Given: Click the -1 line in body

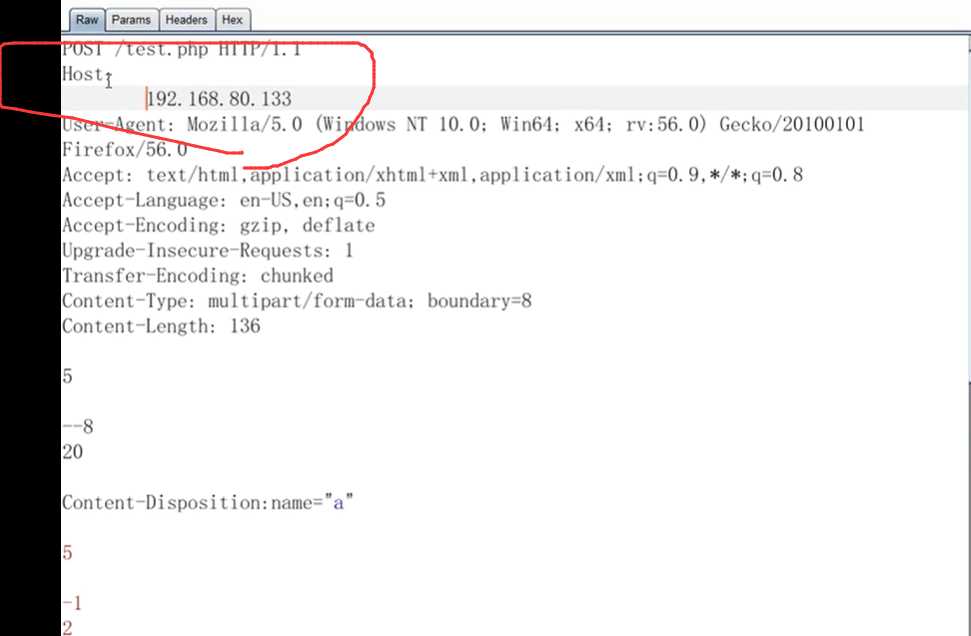Looking at the screenshot, I should (x=72, y=603).
